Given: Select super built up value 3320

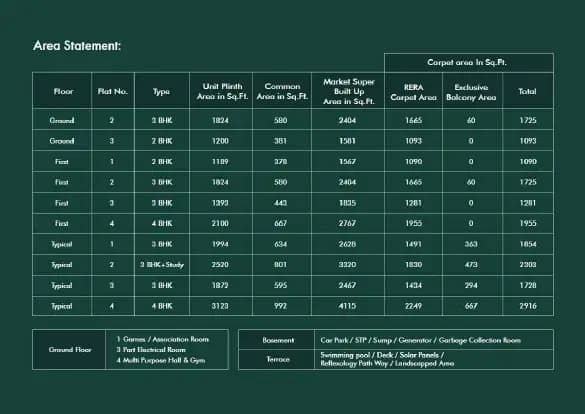Looking at the screenshot, I should [x=347, y=265].
